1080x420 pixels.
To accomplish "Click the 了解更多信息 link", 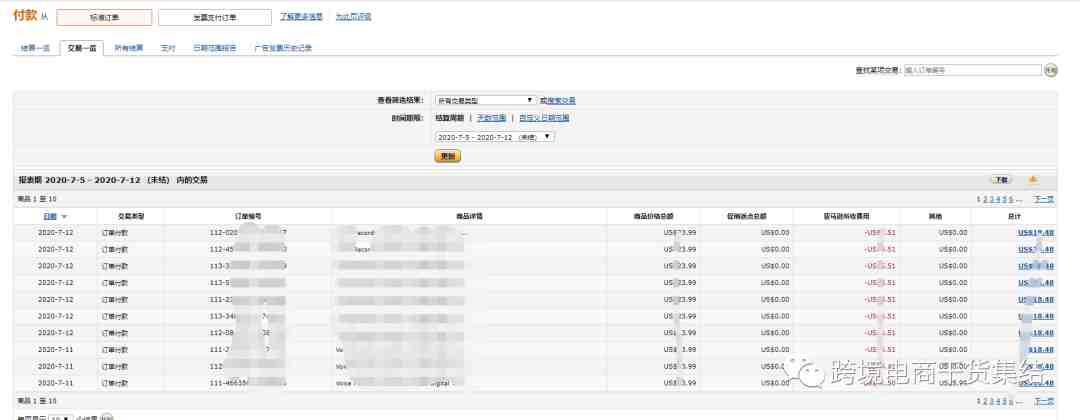I will pos(301,17).
